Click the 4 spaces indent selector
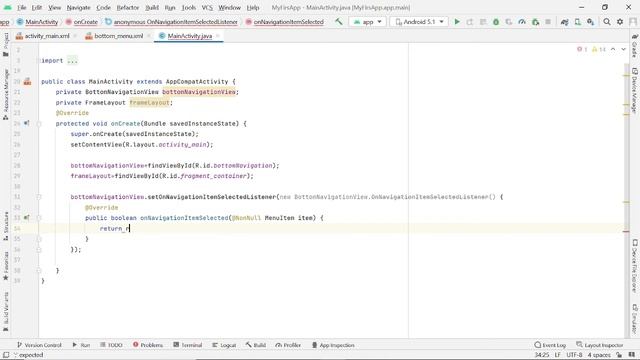 pos(599,355)
